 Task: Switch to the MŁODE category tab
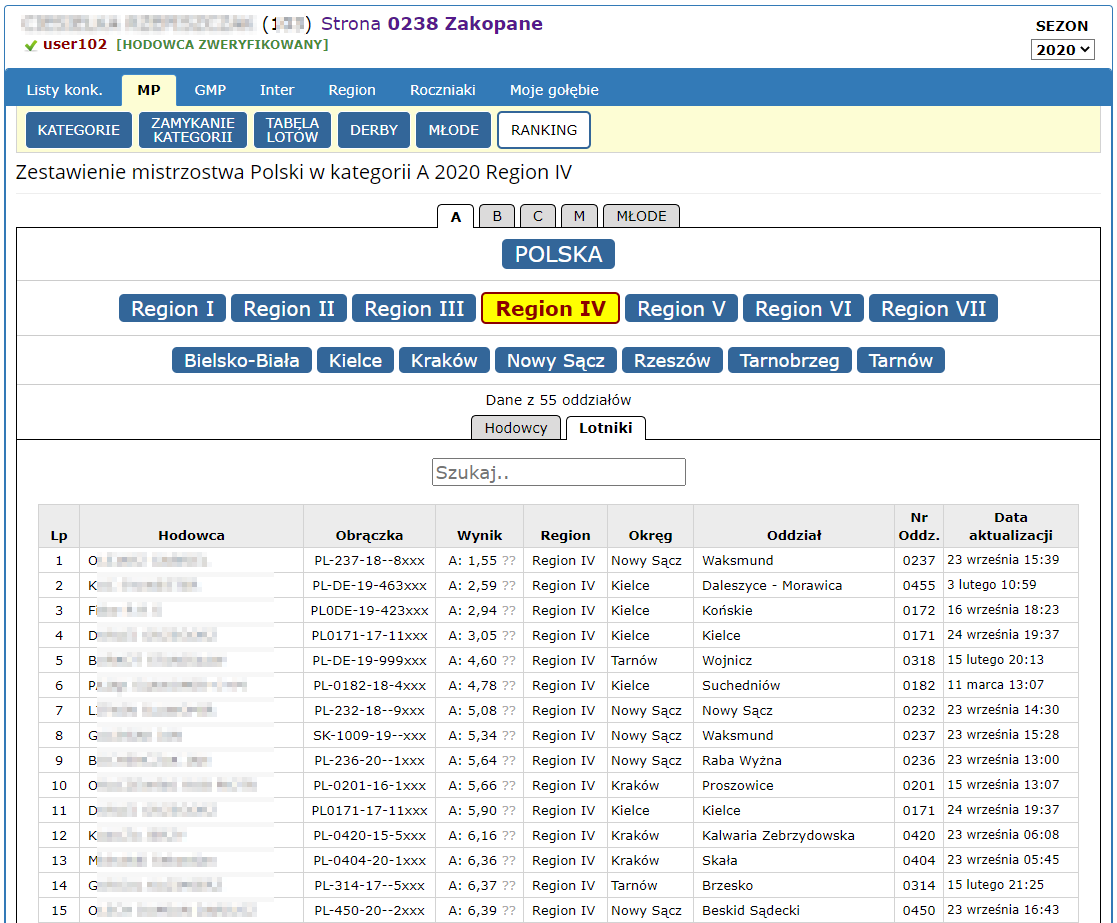coord(641,216)
